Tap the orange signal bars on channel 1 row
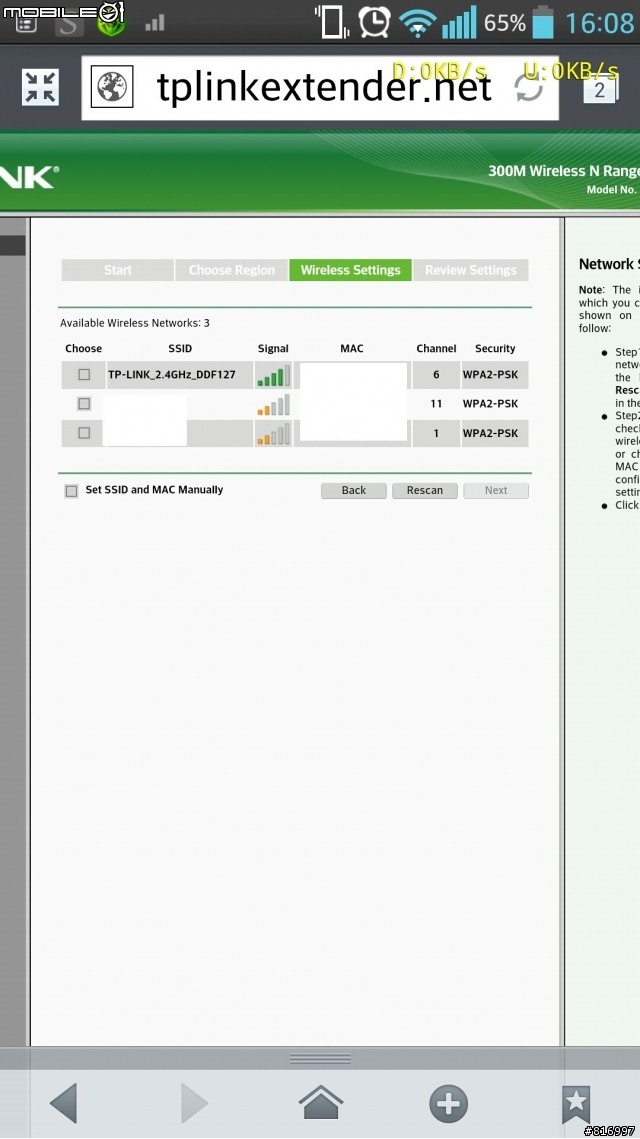The height and width of the screenshot is (1139, 640). [273, 434]
